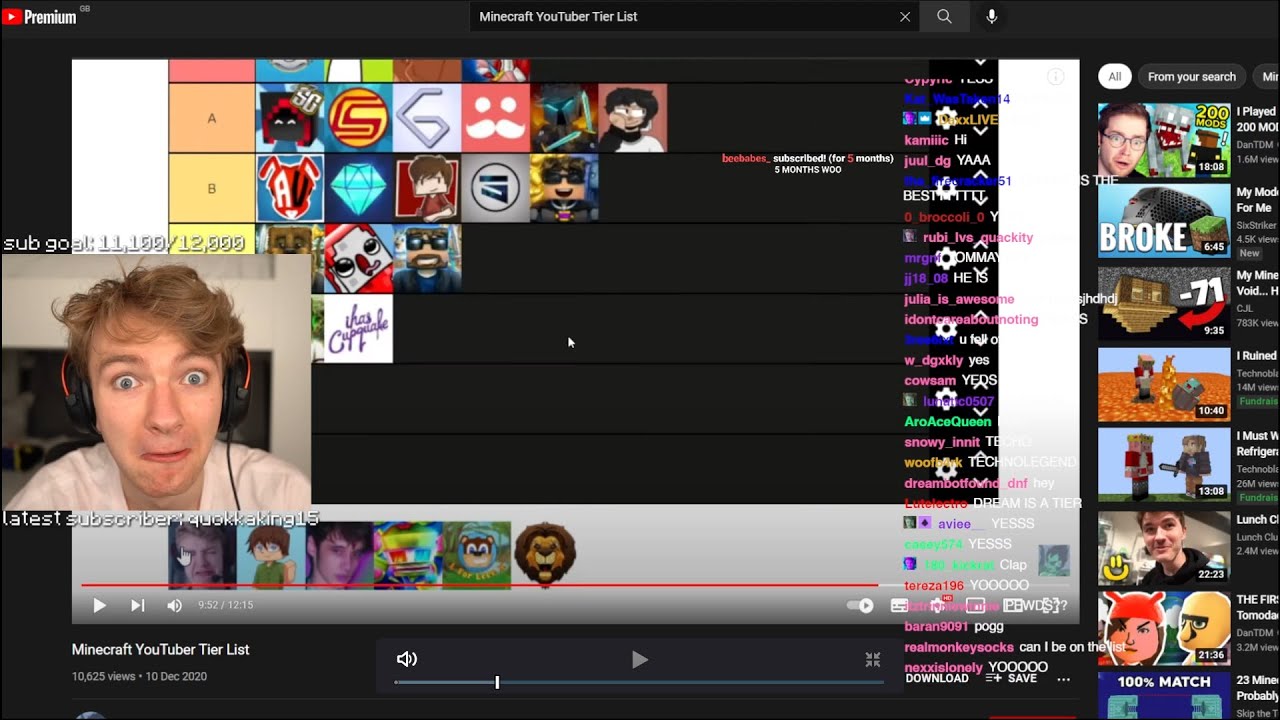Pick the bear badge image from the tray
1280x720 pixels.
point(477,555)
